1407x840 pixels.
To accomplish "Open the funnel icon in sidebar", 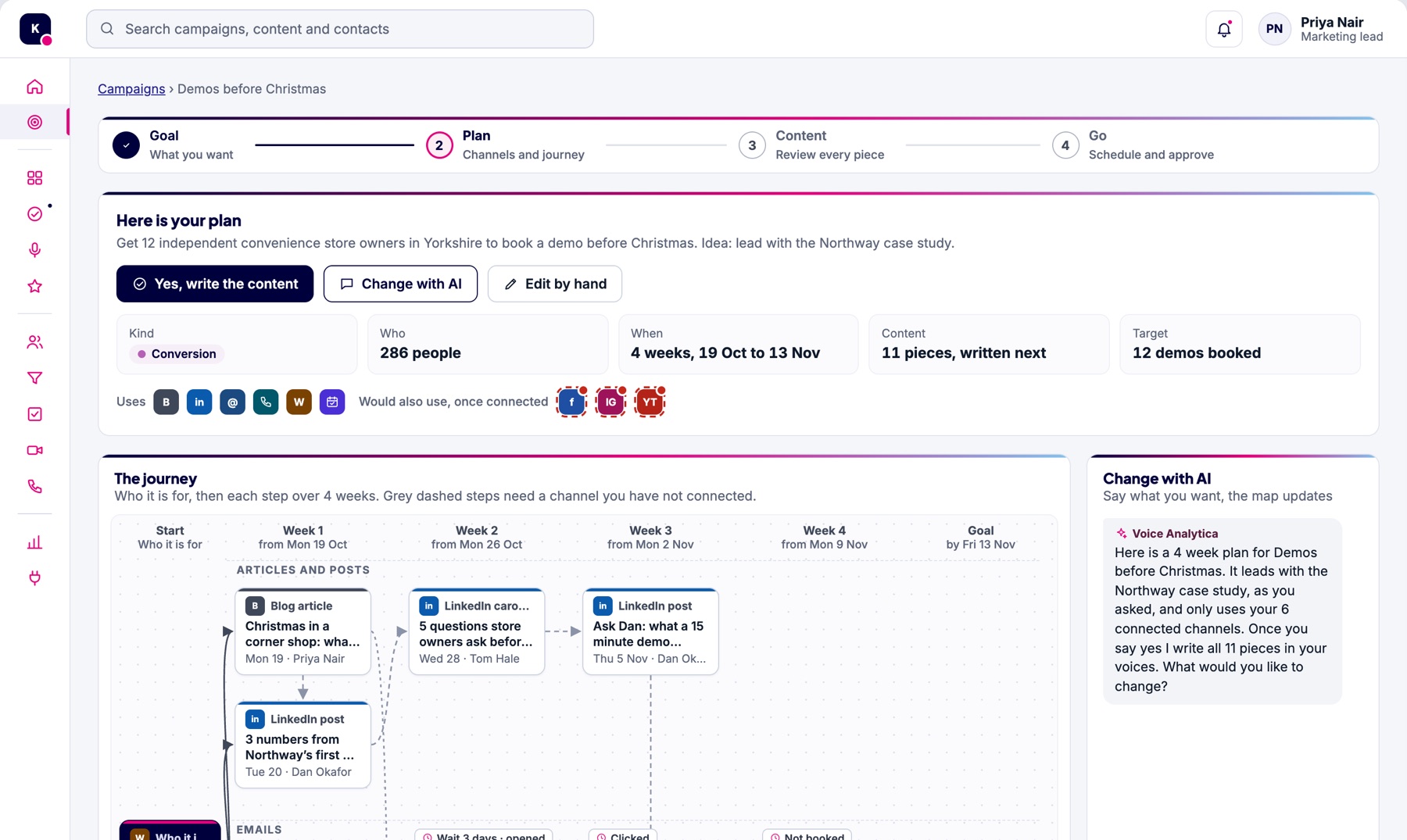I will pyautogui.click(x=34, y=378).
